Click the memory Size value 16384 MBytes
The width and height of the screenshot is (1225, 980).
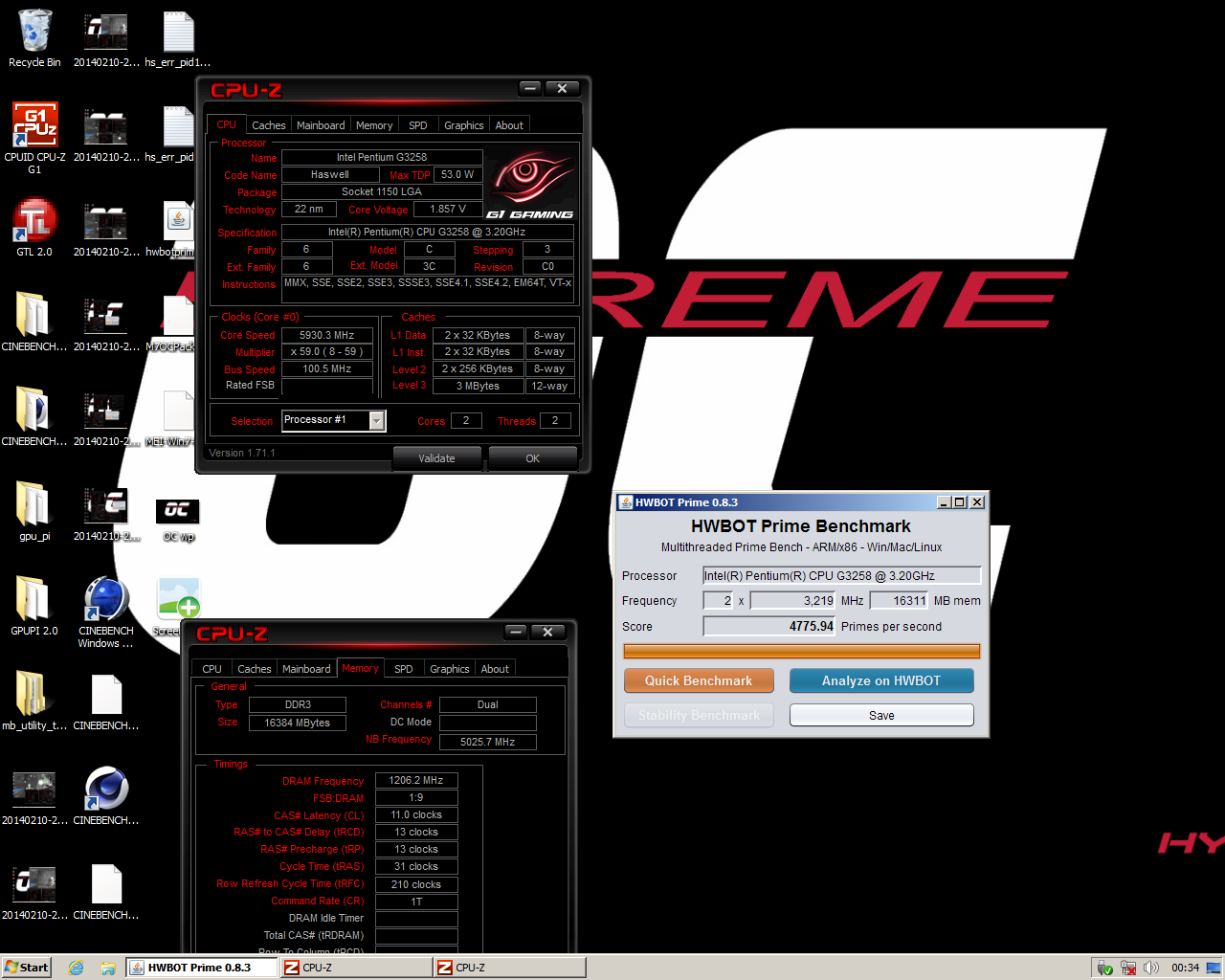[x=298, y=723]
